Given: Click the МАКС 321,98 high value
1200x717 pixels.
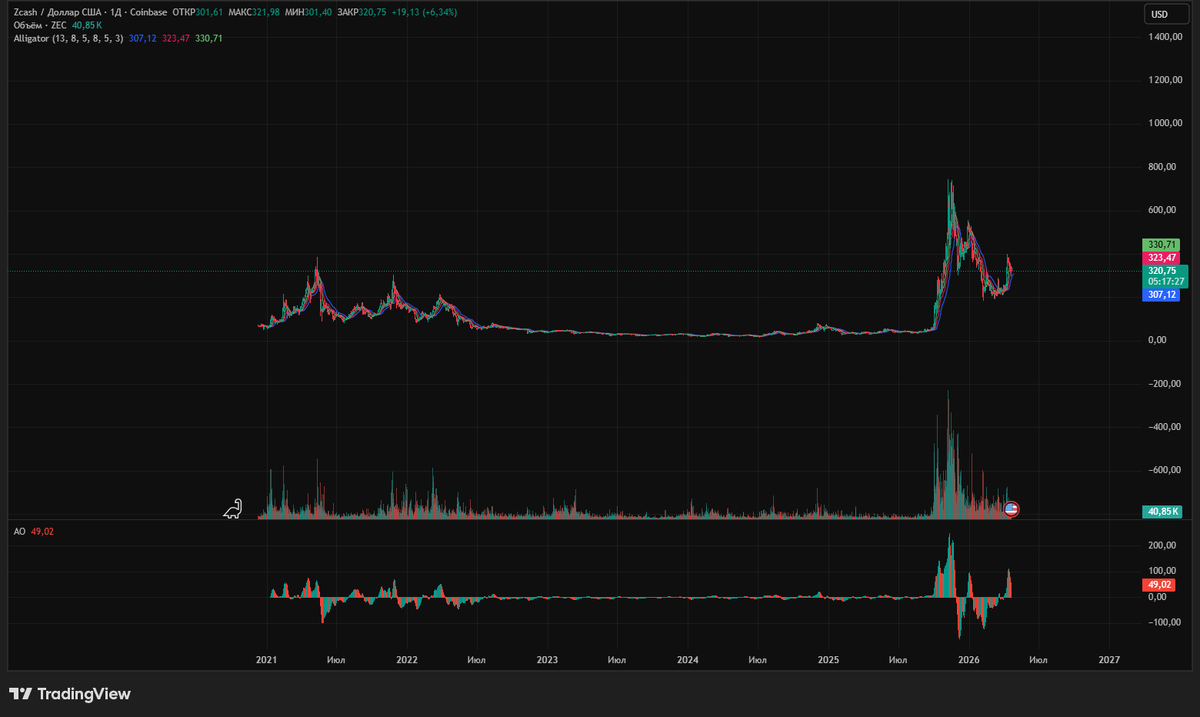Looking at the screenshot, I should [x=254, y=13].
